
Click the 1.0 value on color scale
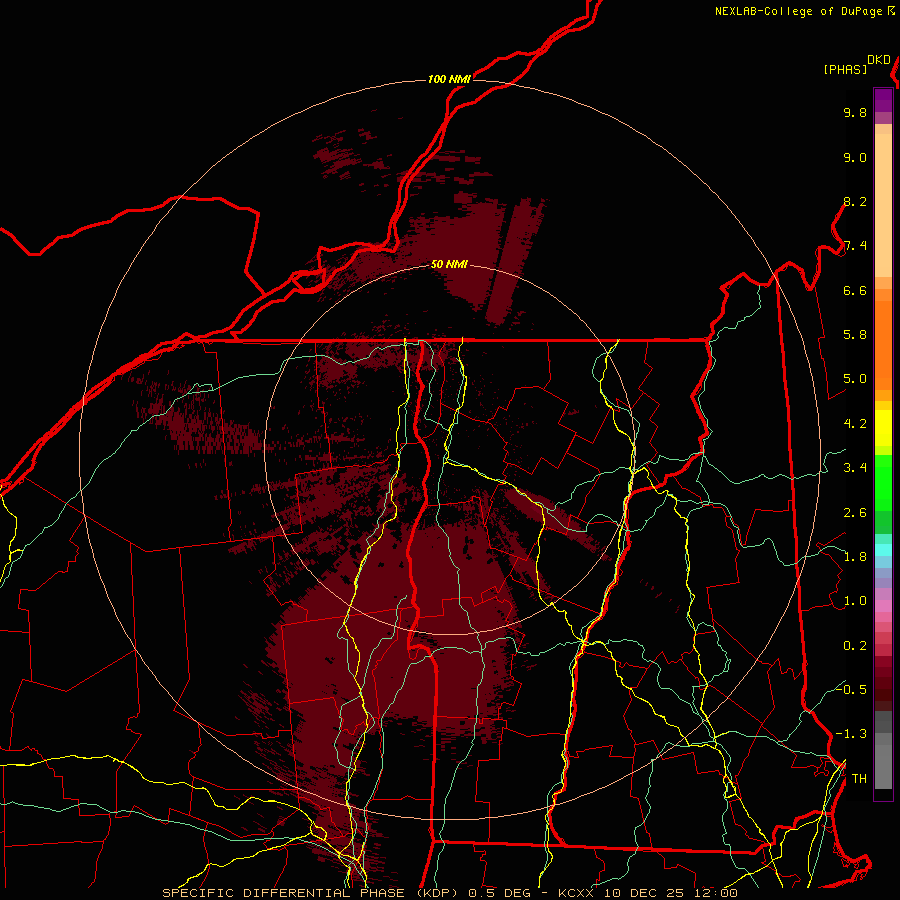coord(855,601)
